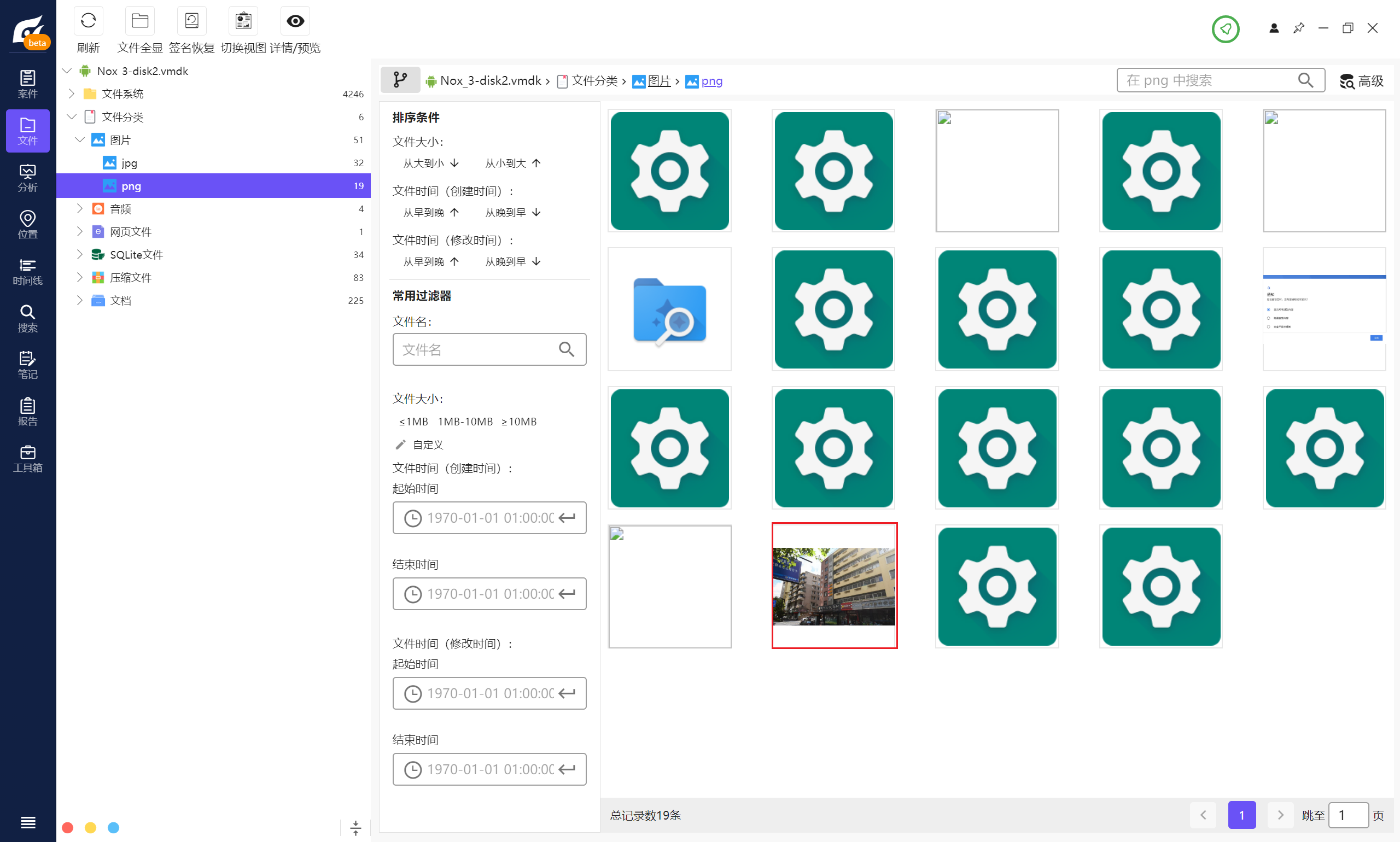
Task: Click the Nox_3-disk2.vmdk breadcrumb item
Action: click(x=483, y=81)
